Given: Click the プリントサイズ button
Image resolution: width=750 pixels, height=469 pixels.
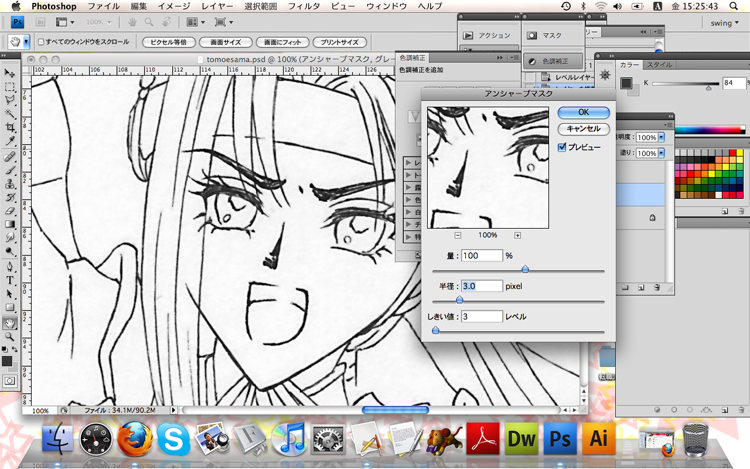Looking at the screenshot, I should pyautogui.click(x=339, y=42).
